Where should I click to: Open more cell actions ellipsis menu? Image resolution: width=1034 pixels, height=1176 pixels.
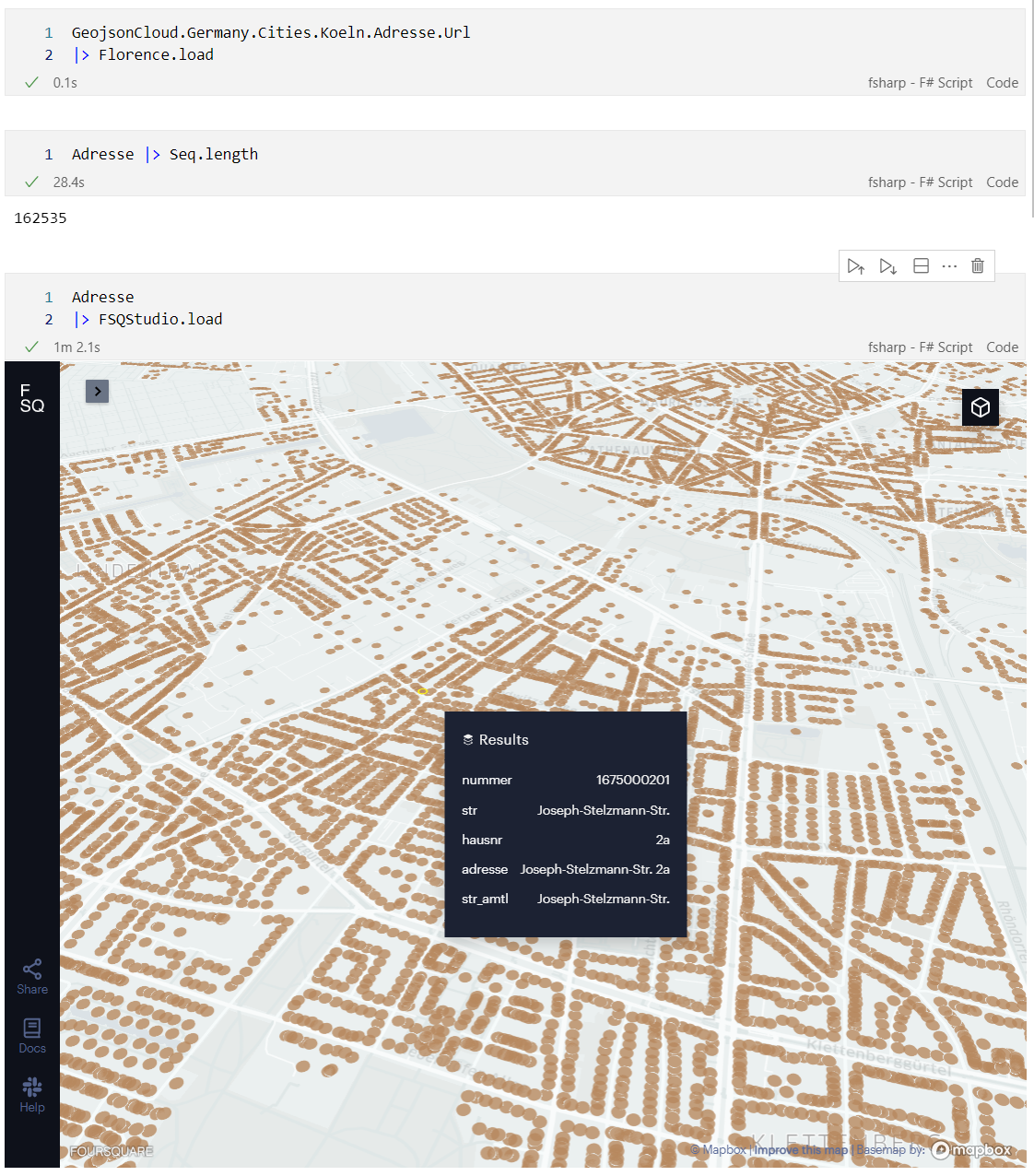pyautogui.click(x=949, y=266)
